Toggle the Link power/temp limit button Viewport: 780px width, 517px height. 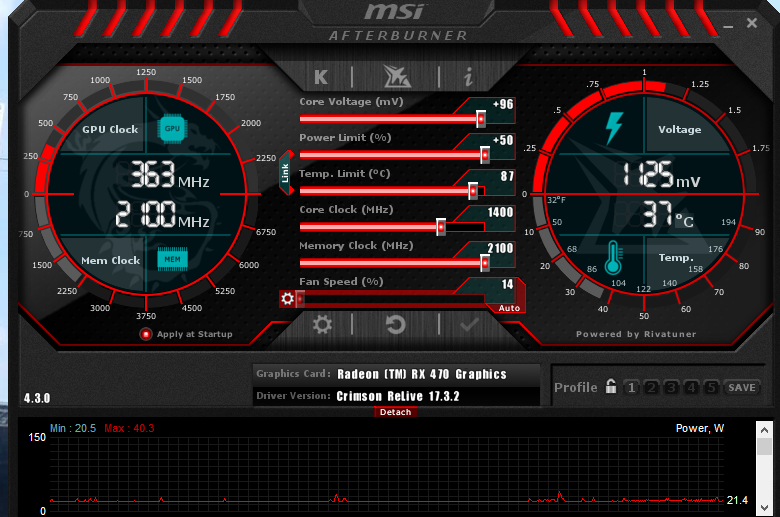pos(286,173)
